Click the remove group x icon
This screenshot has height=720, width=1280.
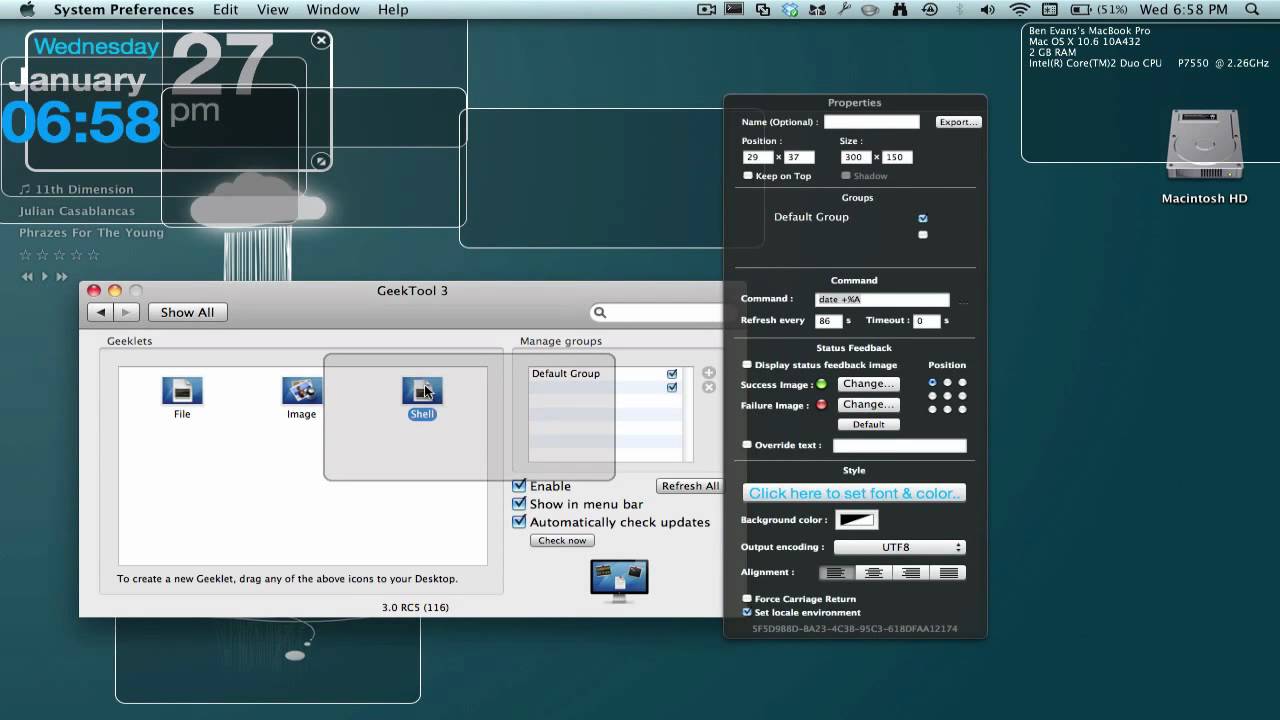[x=709, y=387]
